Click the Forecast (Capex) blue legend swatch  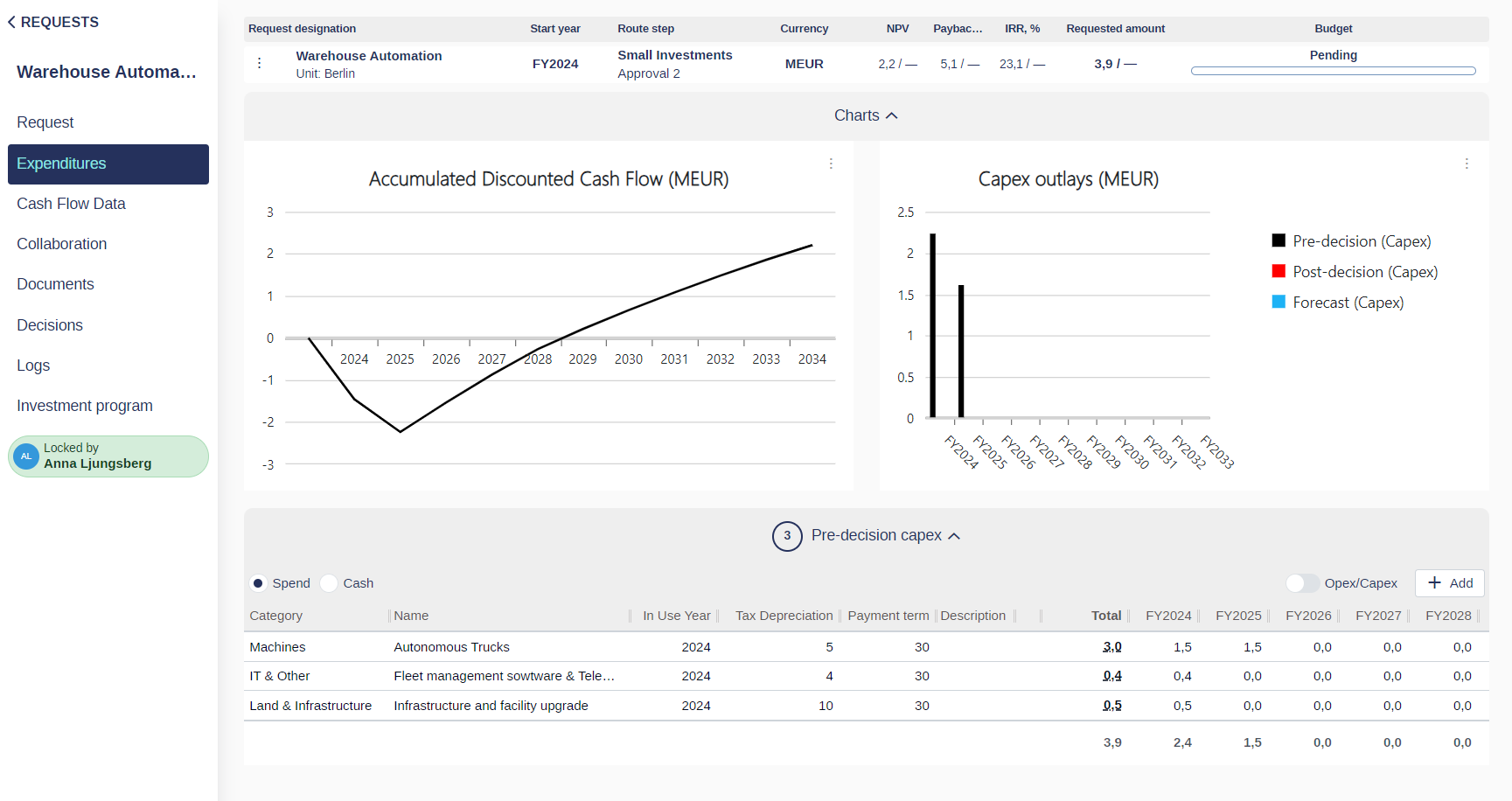tap(1279, 302)
